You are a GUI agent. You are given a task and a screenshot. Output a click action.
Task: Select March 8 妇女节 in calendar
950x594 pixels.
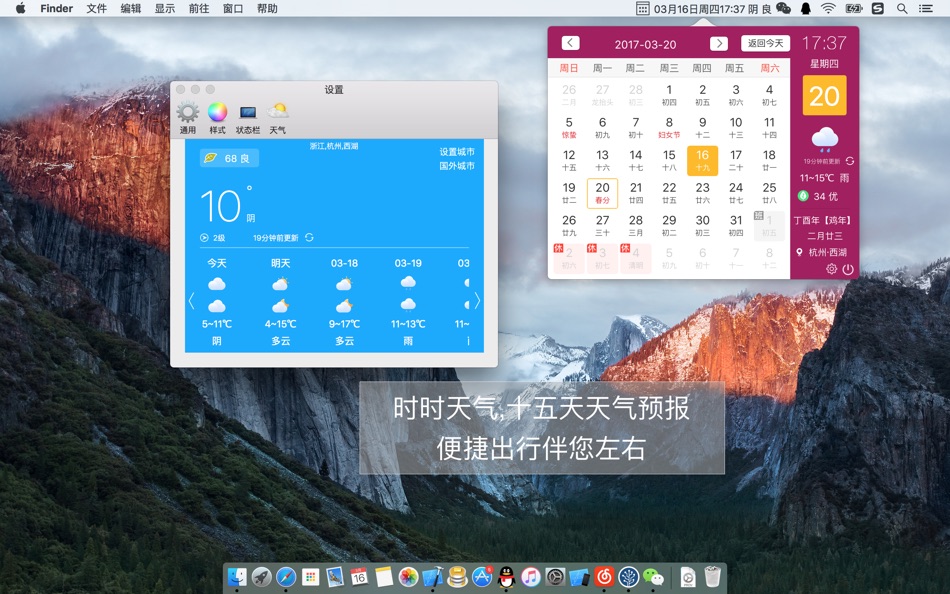[x=669, y=127]
